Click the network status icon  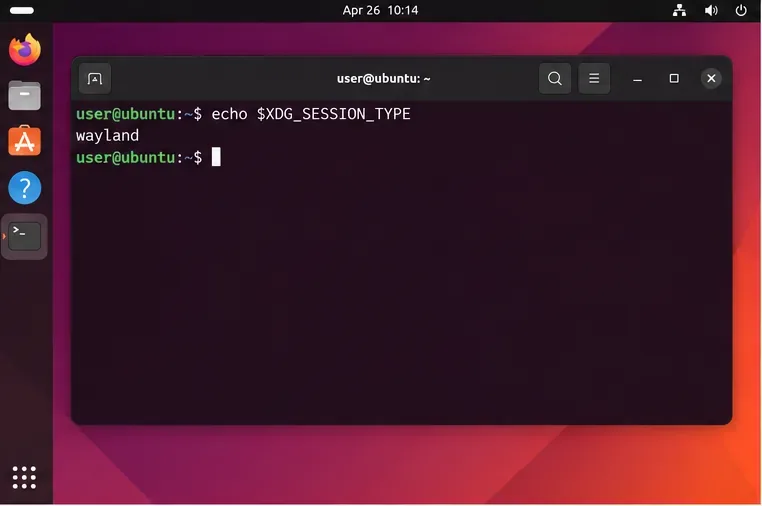[x=679, y=10]
